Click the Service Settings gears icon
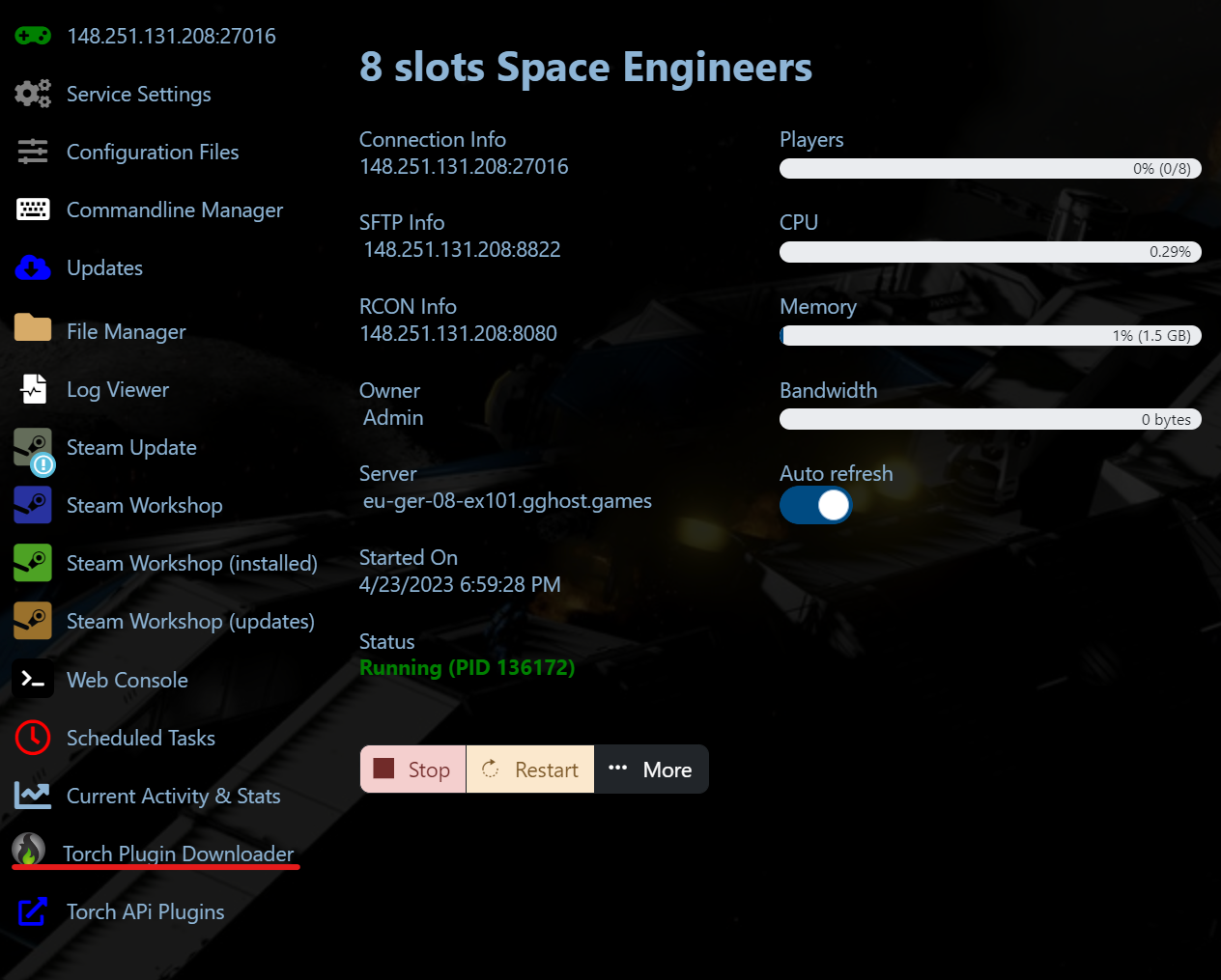Image resolution: width=1221 pixels, height=980 pixels. [x=33, y=94]
